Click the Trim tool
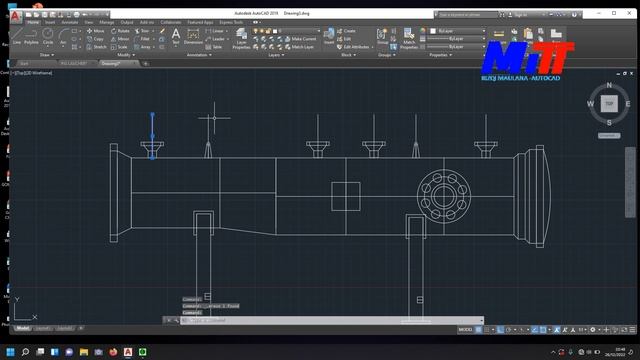The image size is (640, 360). pyautogui.click(x=142, y=31)
